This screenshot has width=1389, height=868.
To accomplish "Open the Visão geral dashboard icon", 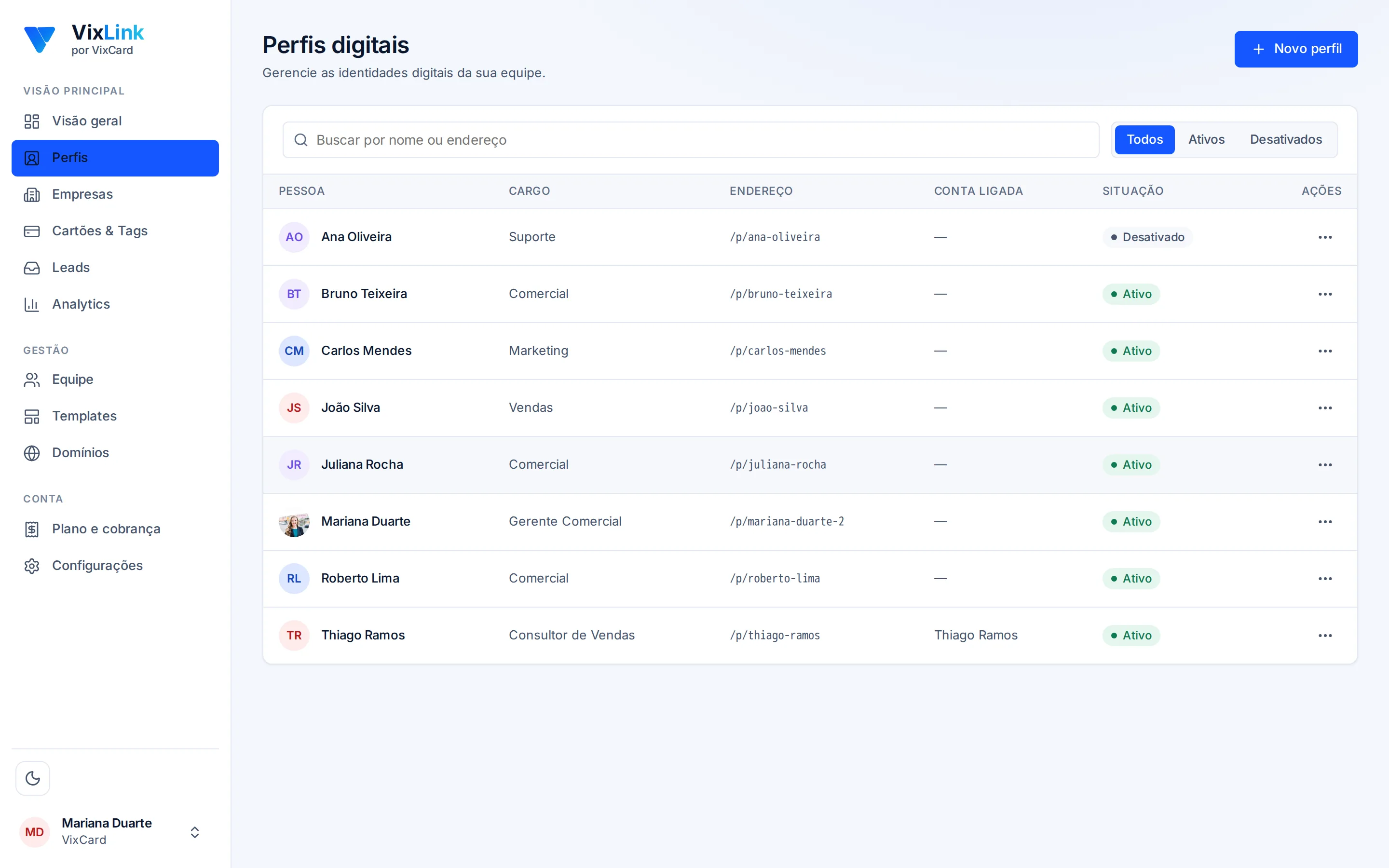I will point(31,121).
